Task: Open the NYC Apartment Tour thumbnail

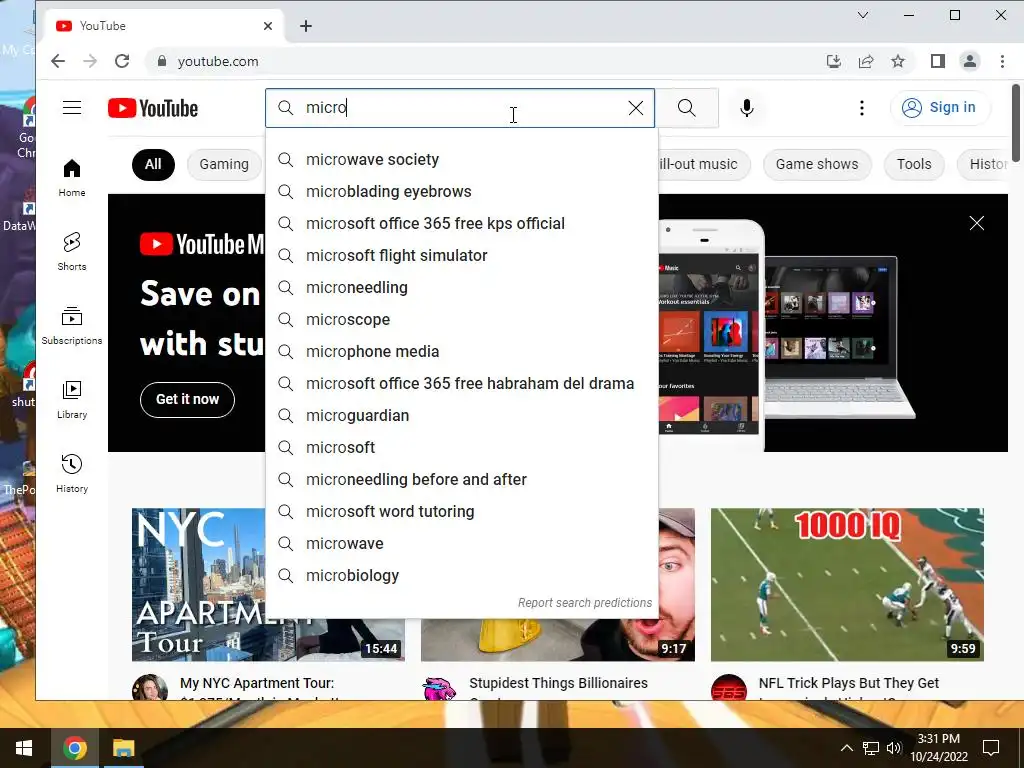Action: point(199,584)
